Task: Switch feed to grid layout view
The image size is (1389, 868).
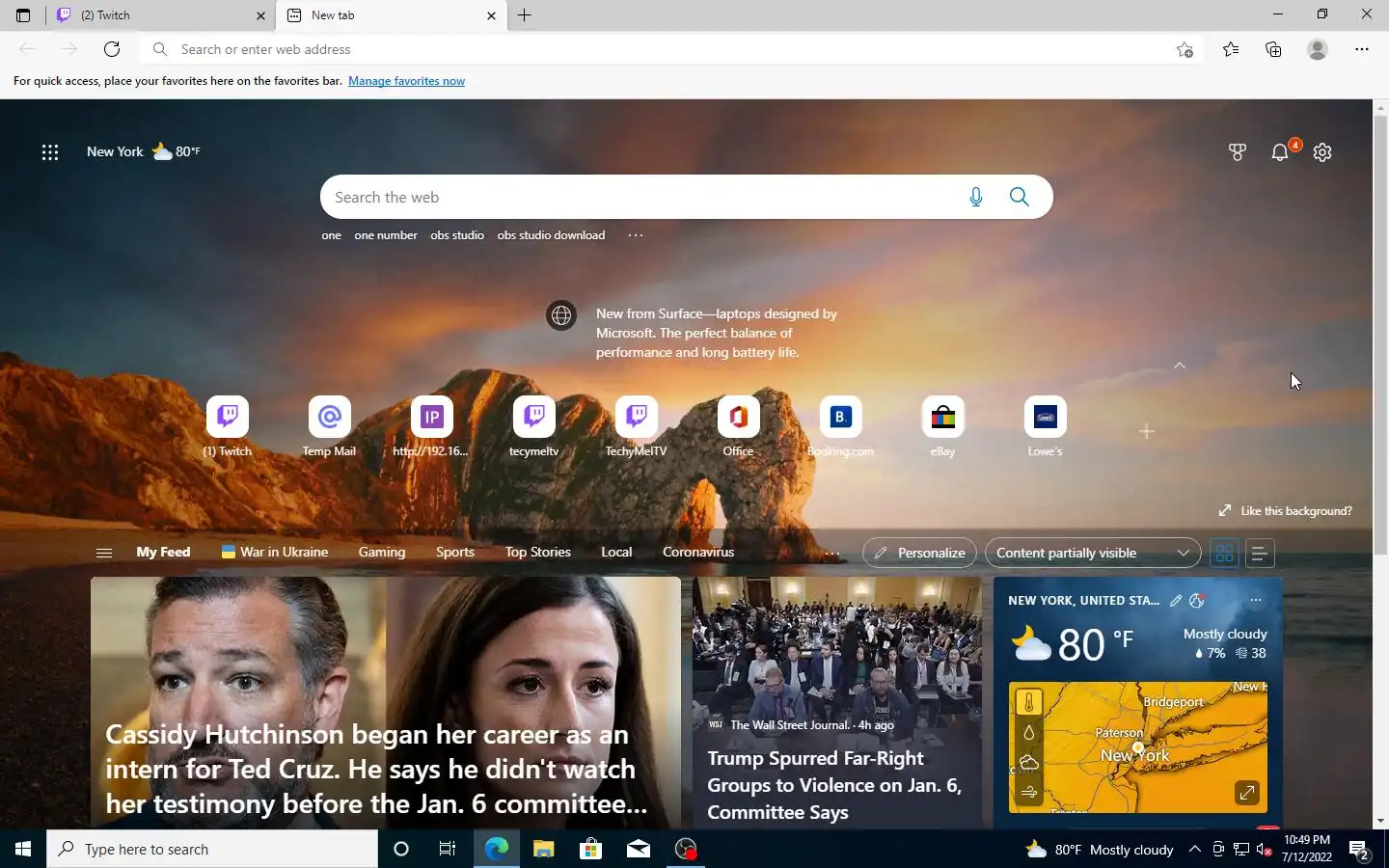Action: (x=1224, y=553)
